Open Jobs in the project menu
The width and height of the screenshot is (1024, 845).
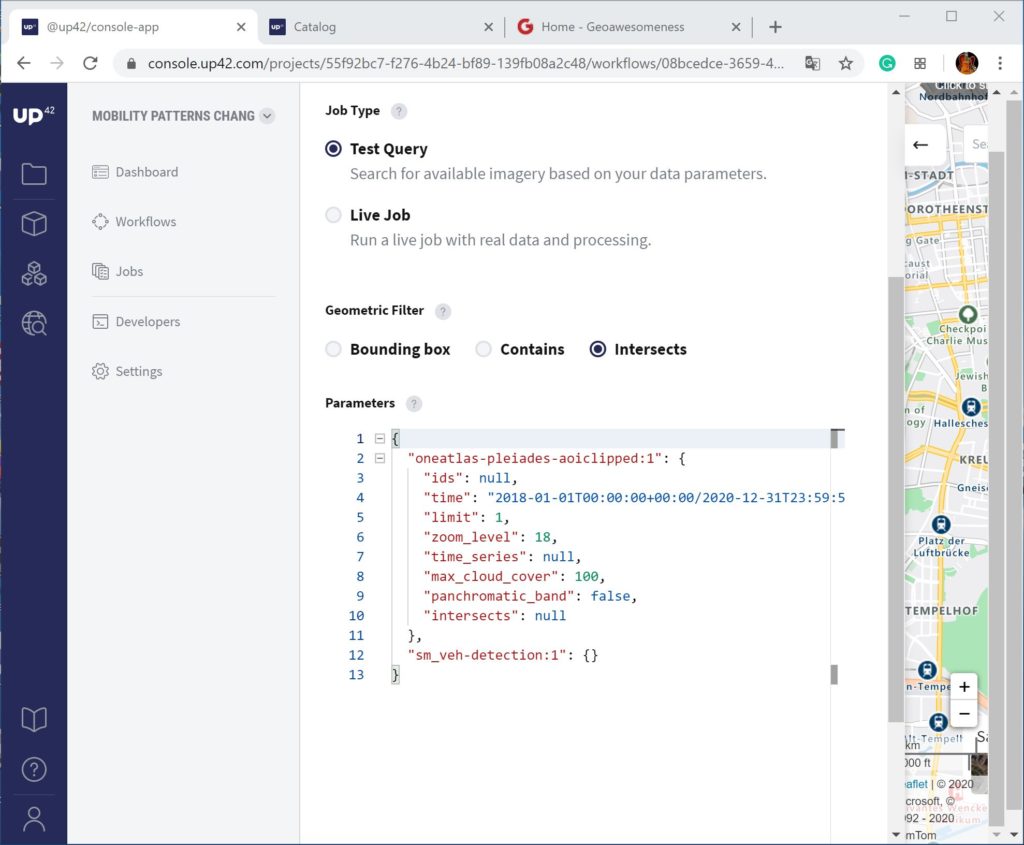pyautogui.click(x=118, y=271)
